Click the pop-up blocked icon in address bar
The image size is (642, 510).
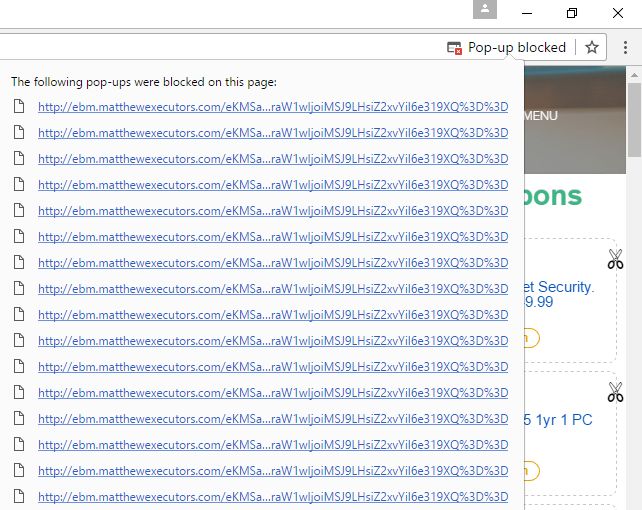454,48
